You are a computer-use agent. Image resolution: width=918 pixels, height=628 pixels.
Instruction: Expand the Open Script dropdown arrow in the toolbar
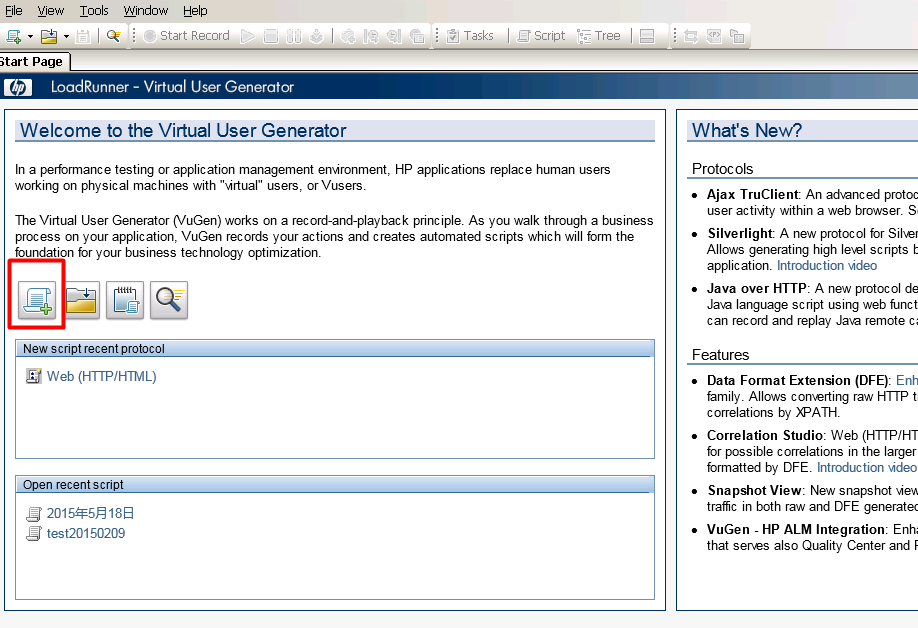pos(66,36)
